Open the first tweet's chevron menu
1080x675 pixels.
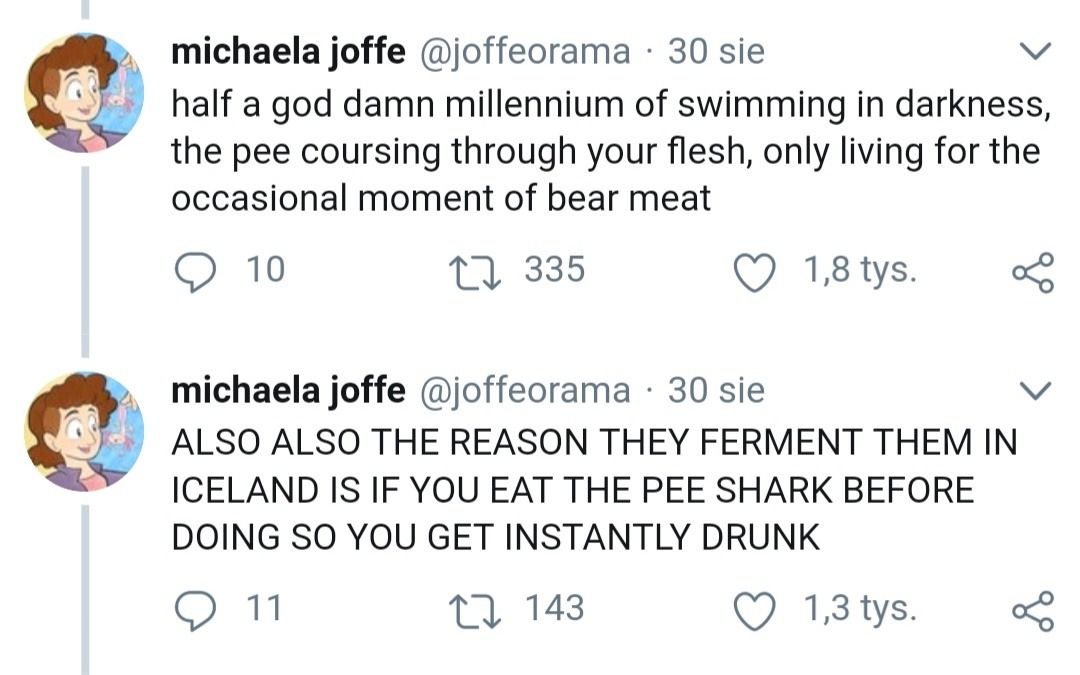[x=1034, y=50]
